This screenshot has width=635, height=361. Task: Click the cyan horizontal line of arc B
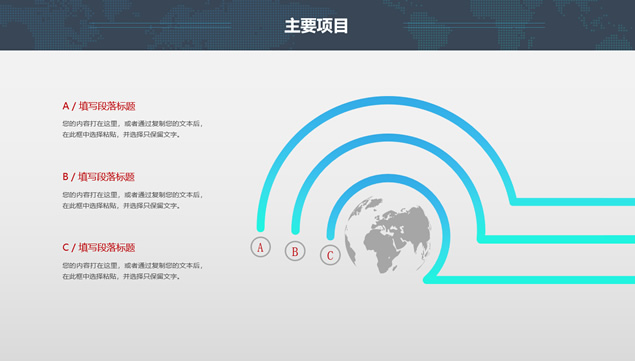pyautogui.click(x=557, y=239)
